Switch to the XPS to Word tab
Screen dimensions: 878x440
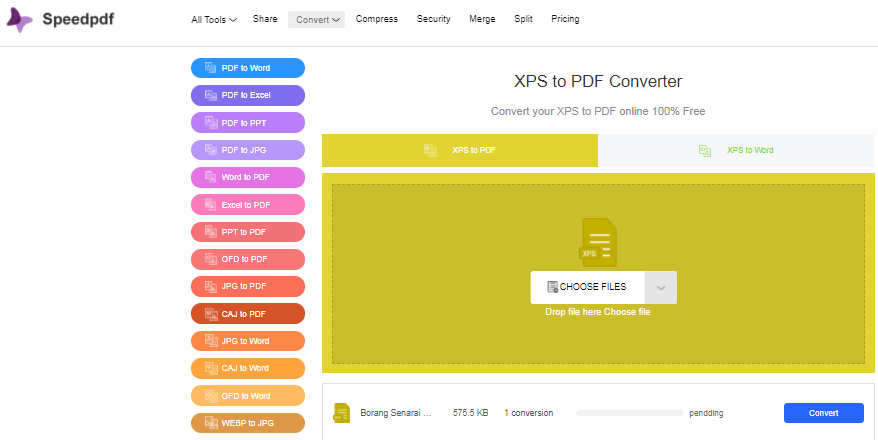(x=736, y=150)
